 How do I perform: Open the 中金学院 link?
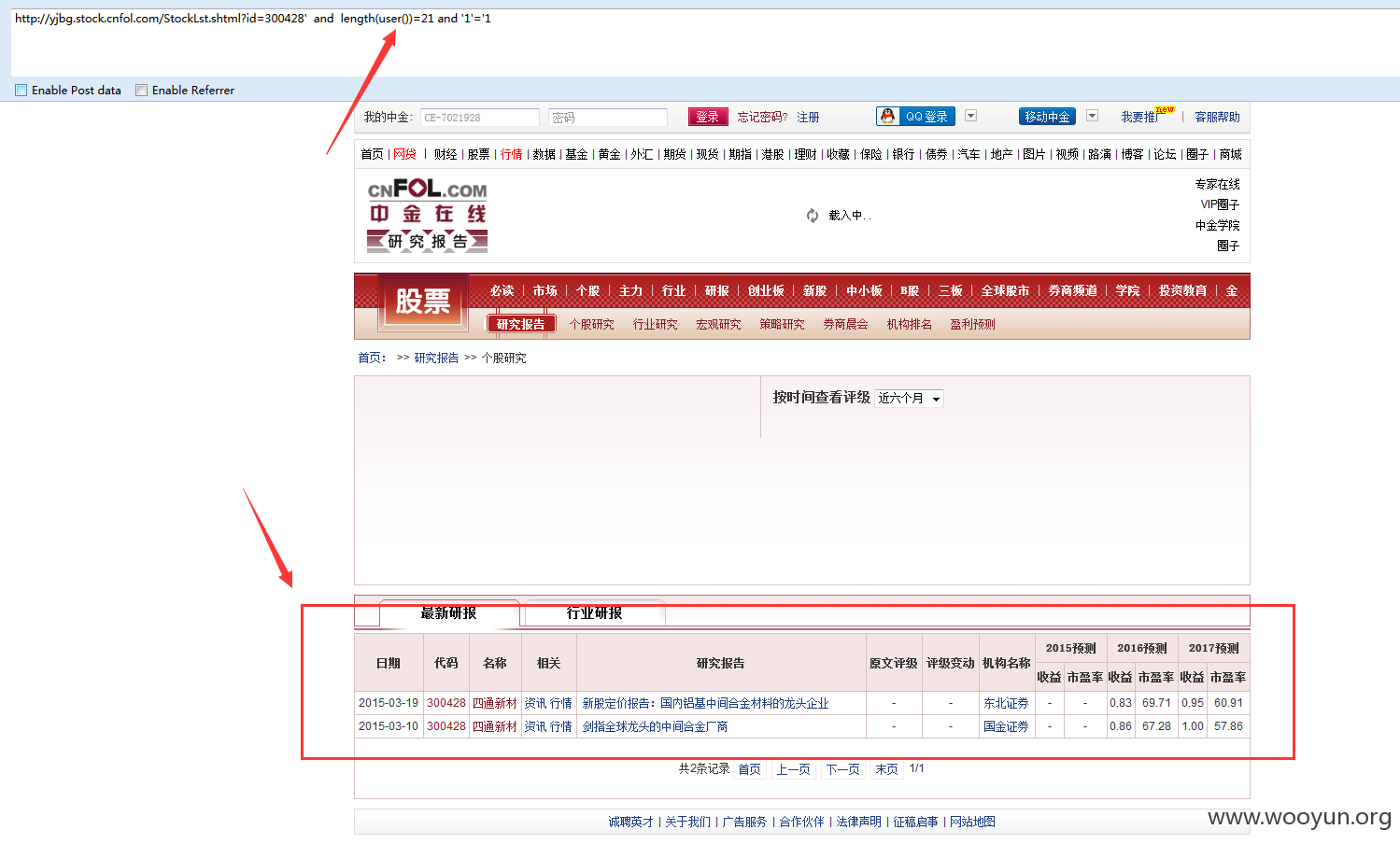1218,225
